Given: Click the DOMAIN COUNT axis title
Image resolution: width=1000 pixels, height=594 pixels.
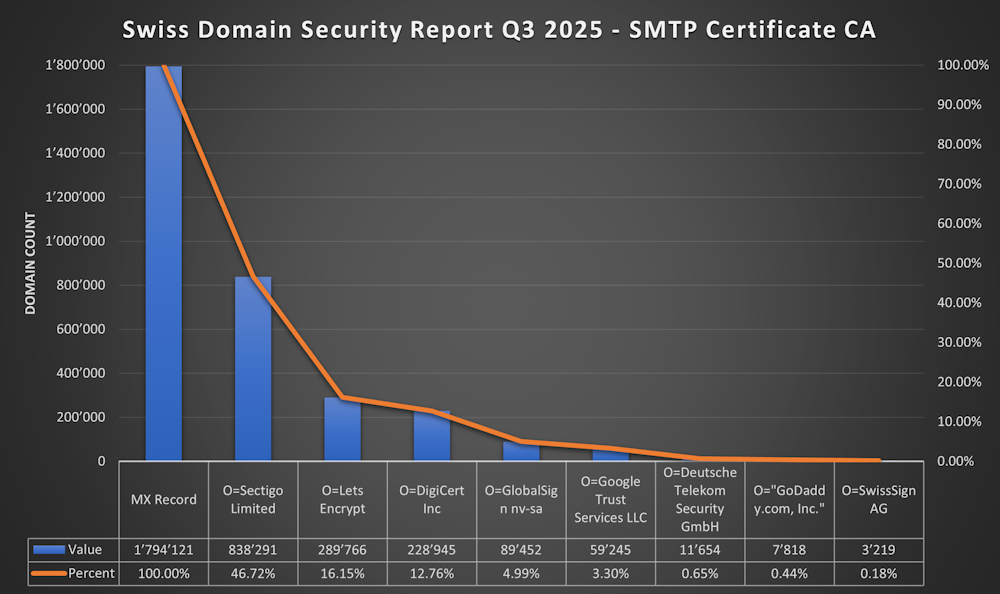Looking at the screenshot, I should click(x=30, y=264).
